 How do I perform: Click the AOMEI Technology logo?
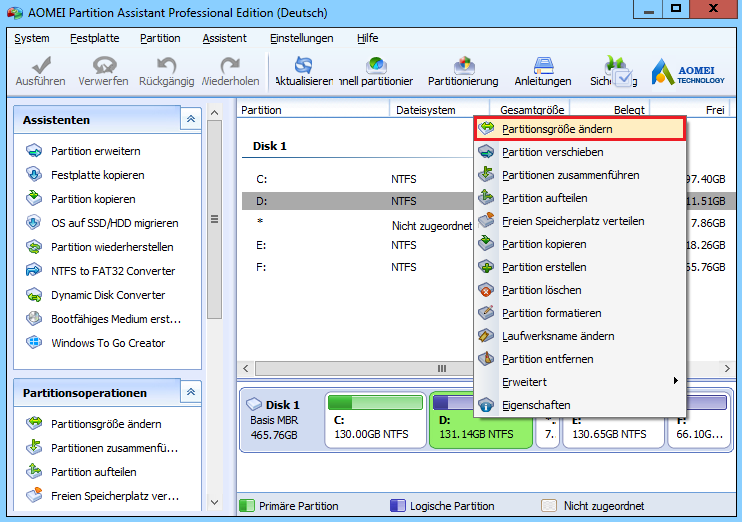point(688,72)
